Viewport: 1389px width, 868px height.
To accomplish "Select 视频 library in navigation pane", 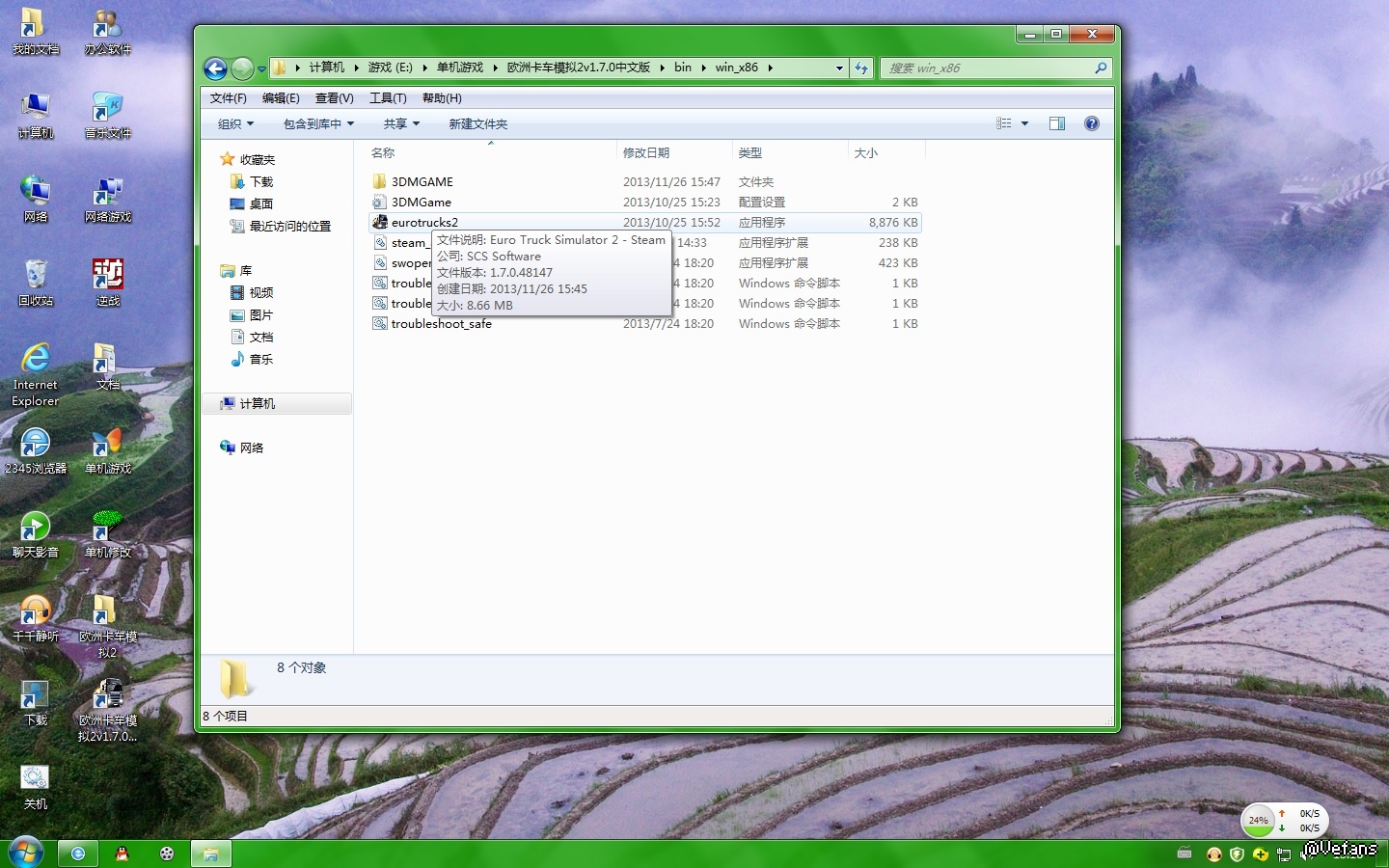I will (252, 292).
